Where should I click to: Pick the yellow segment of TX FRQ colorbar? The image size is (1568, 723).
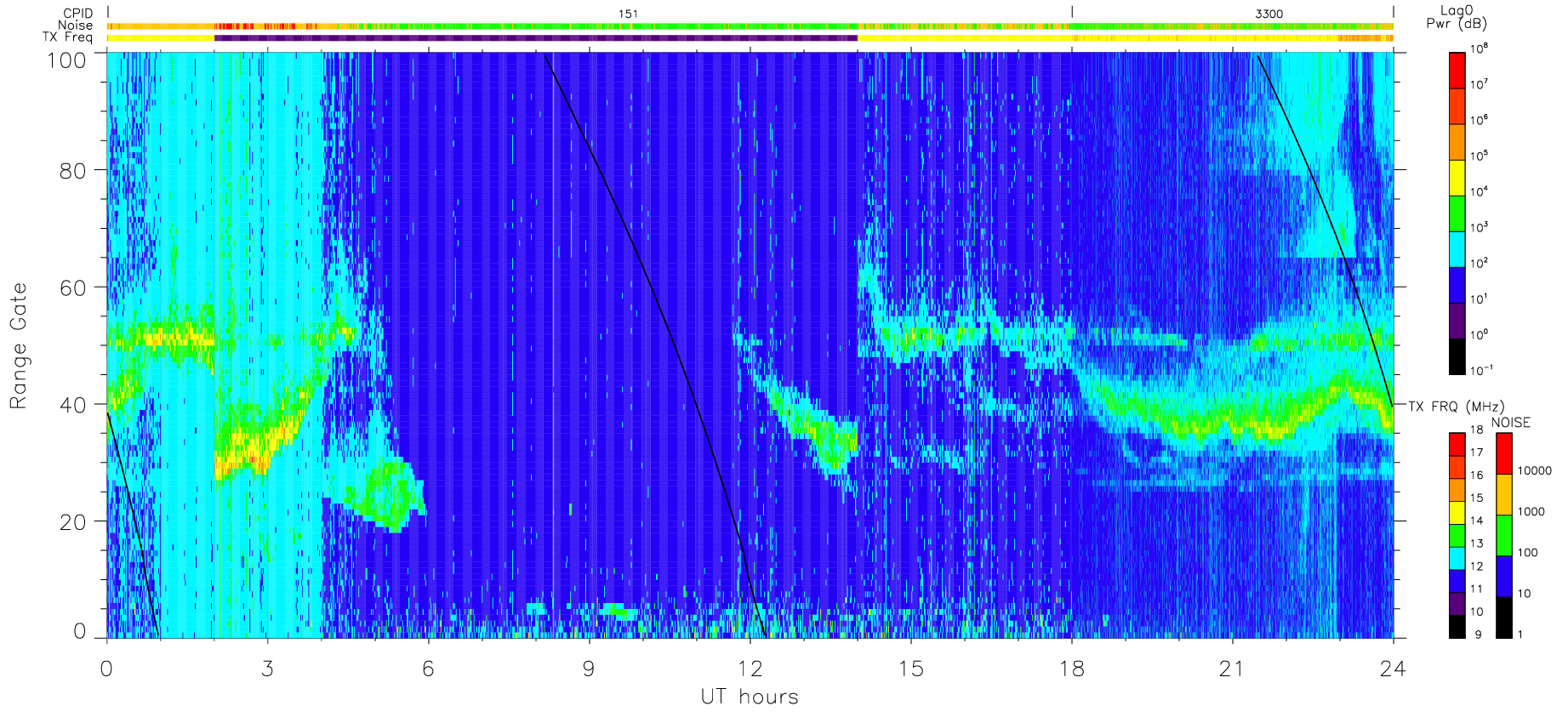pos(1457,512)
